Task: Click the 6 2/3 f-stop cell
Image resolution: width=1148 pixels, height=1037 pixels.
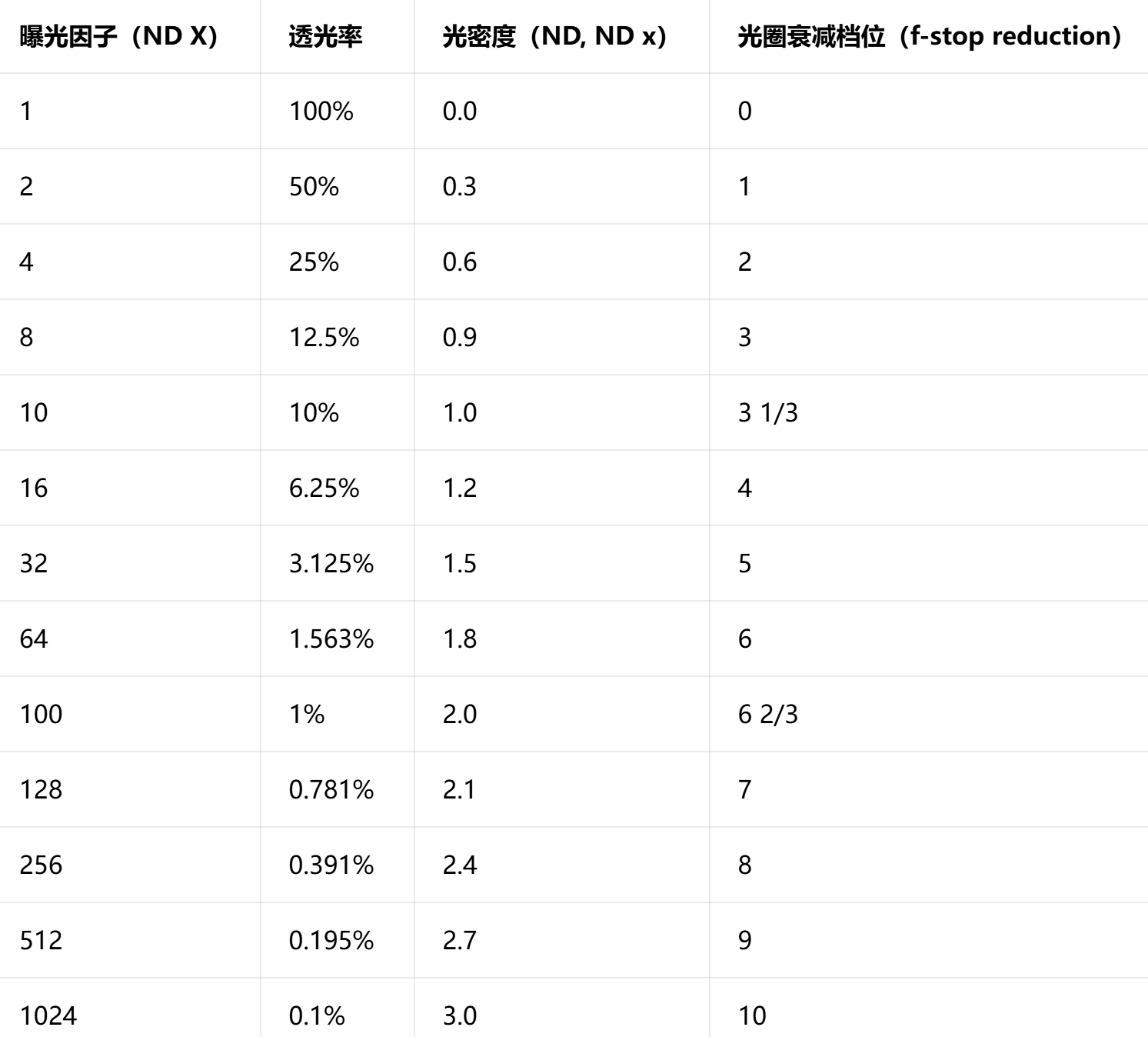Action: 768,715
